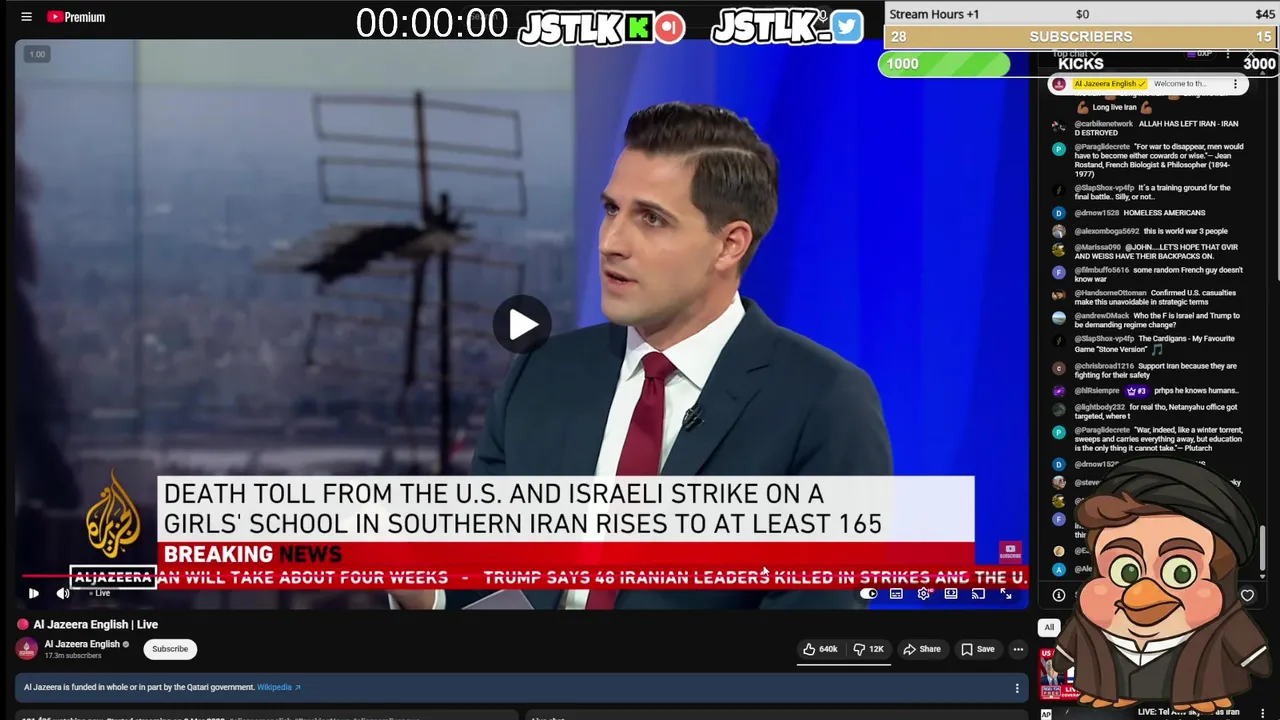Viewport: 1280px width, 720px height.
Task: Share the live video
Action: tap(921, 649)
